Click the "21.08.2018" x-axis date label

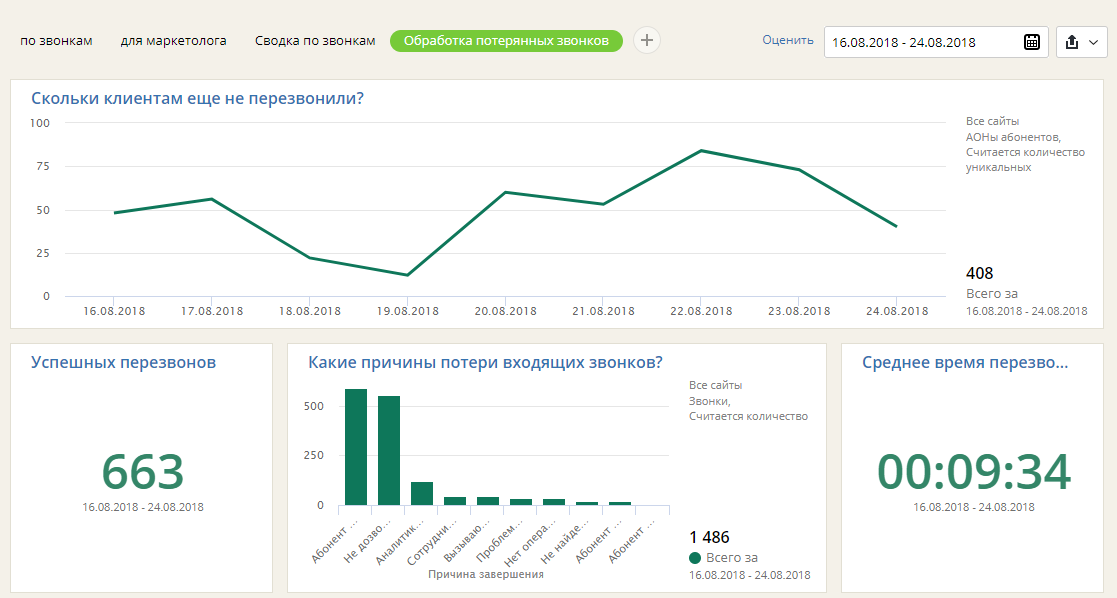[x=603, y=311]
